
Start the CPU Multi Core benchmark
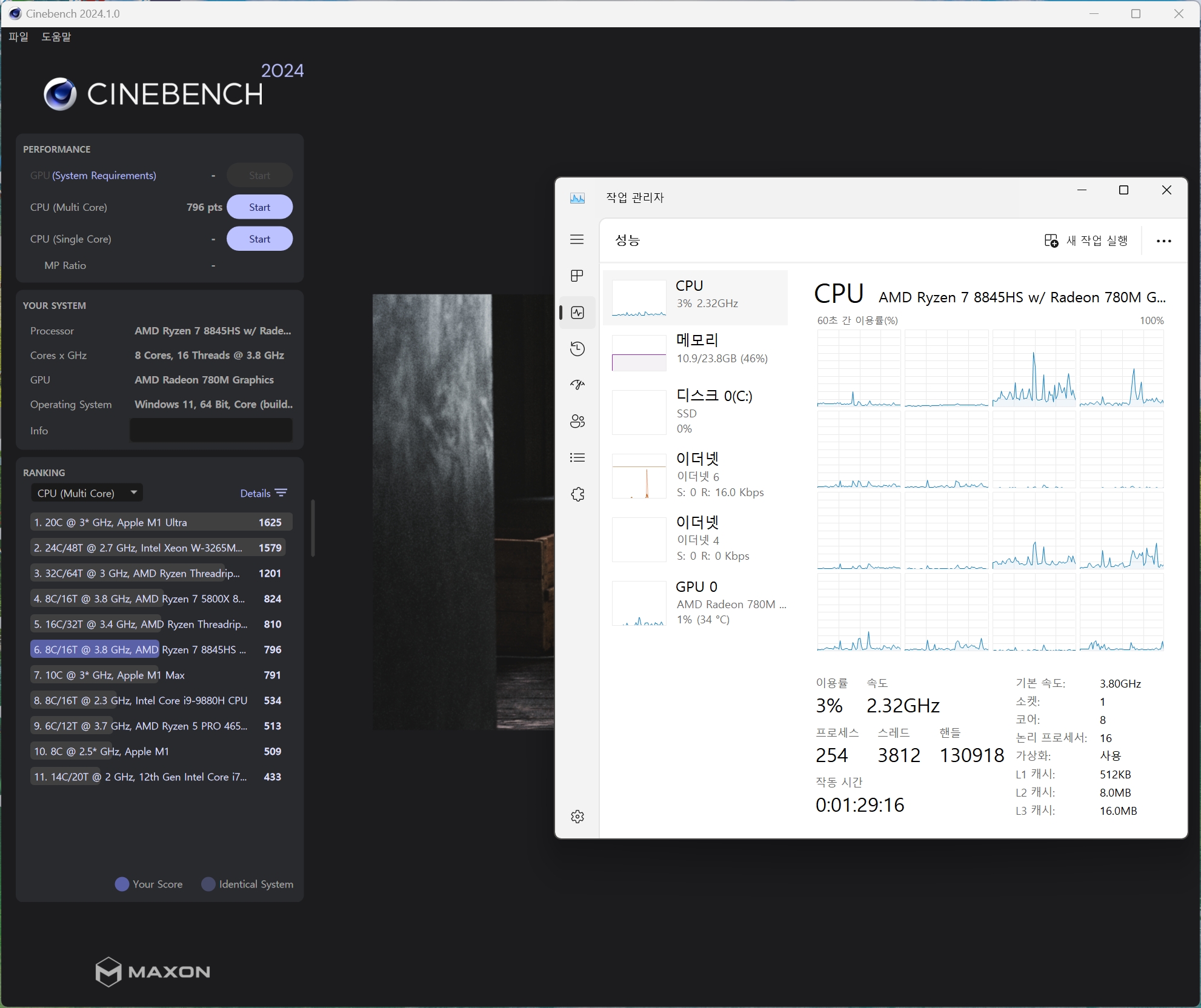pyautogui.click(x=259, y=207)
